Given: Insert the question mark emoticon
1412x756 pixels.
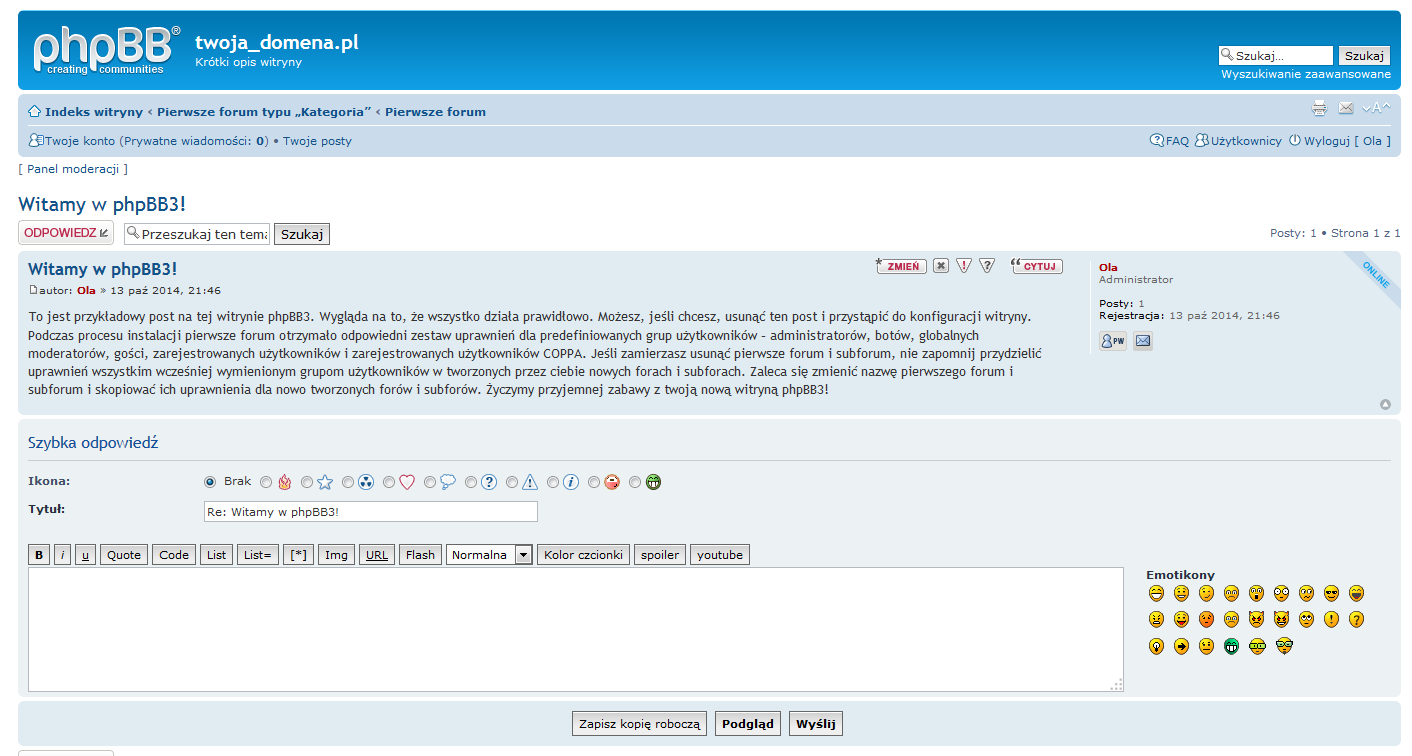Looking at the screenshot, I should 1357,619.
